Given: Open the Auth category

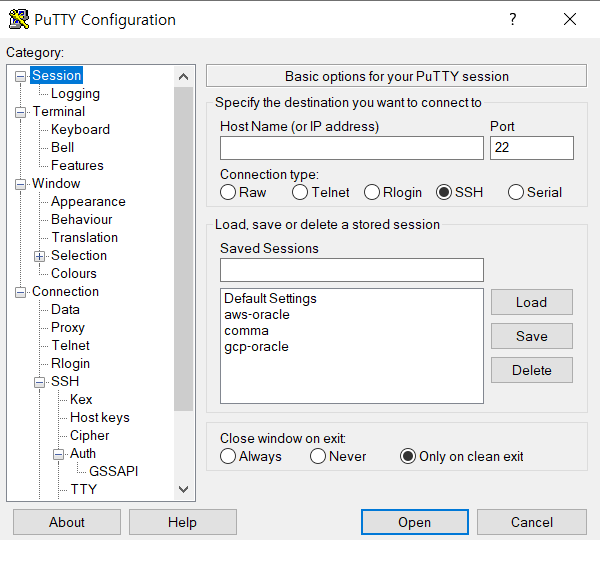Looking at the screenshot, I should point(83,454).
